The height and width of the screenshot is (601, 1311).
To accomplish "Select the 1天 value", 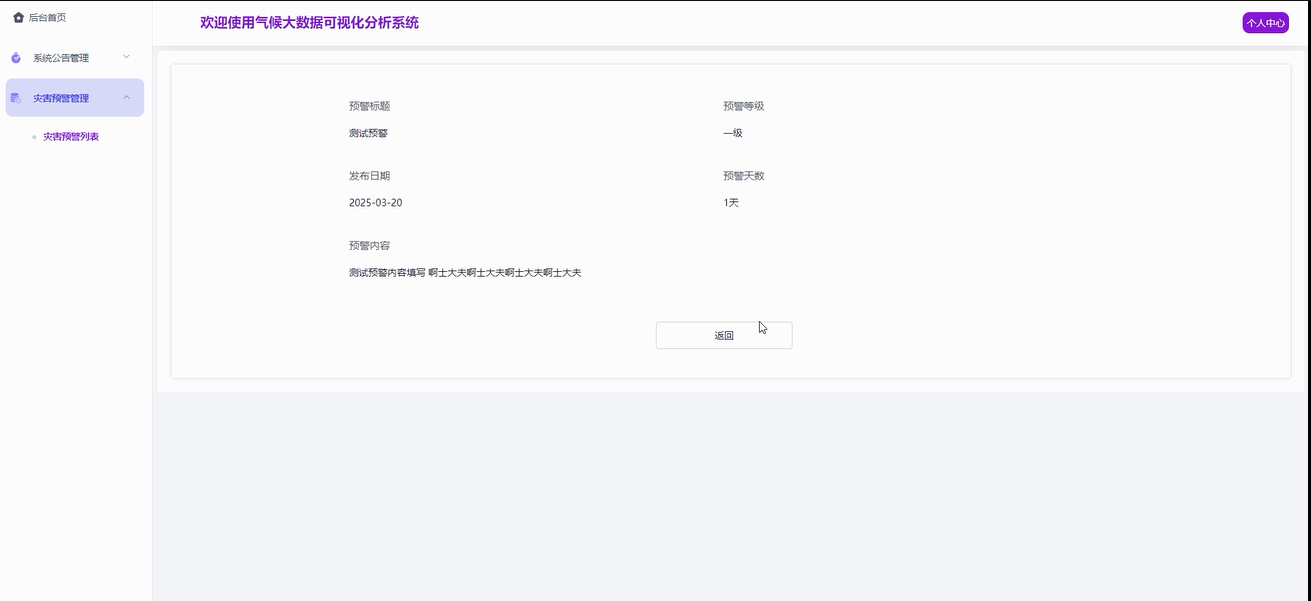I will coord(731,203).
